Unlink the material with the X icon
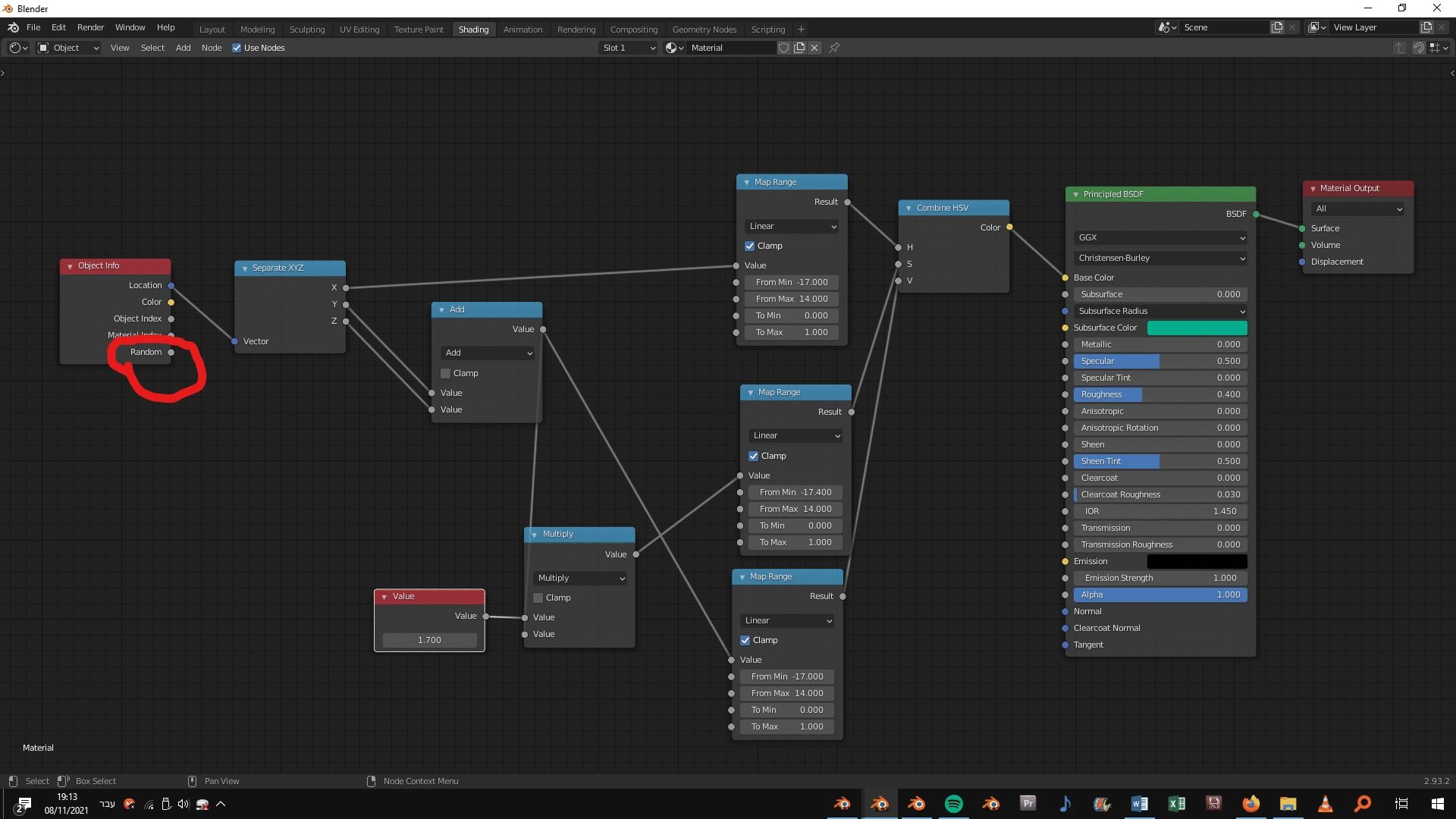The image size is (1456, 819). 814,48
